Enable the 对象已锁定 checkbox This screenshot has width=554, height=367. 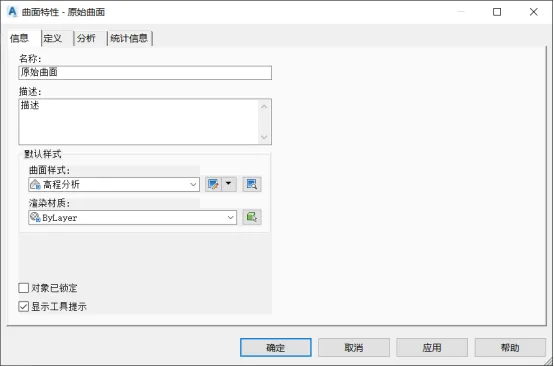click(x=24, y=288)
